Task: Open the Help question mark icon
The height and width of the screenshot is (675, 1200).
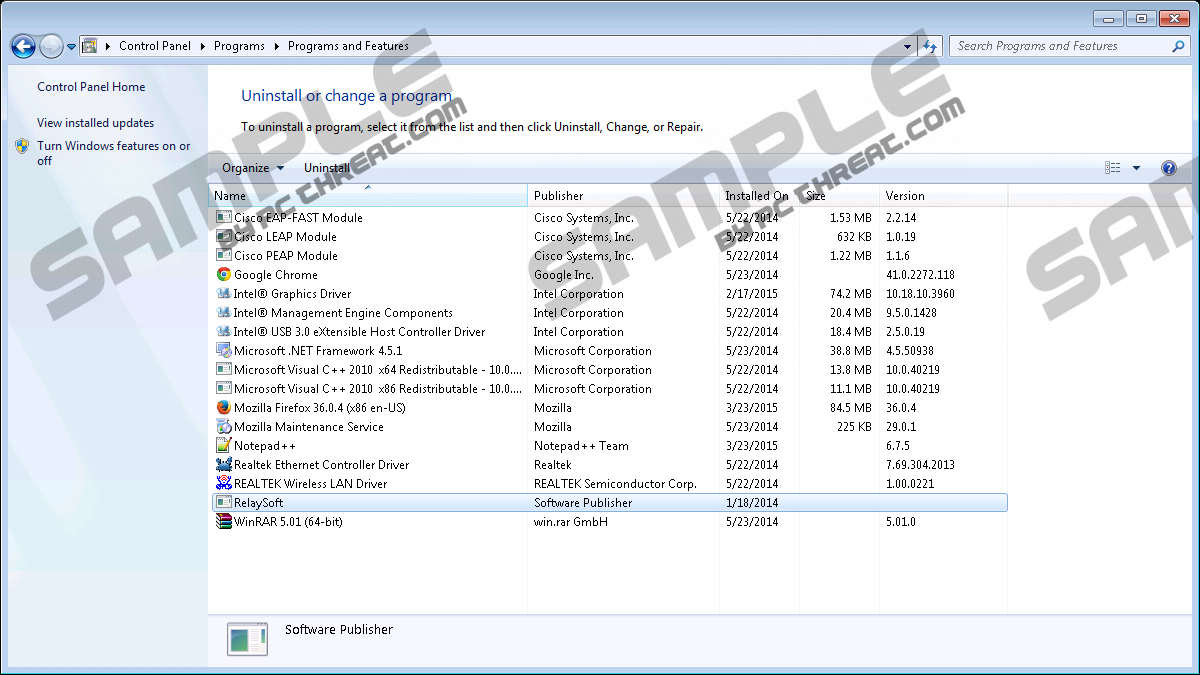Action: tap(1168, 168)
